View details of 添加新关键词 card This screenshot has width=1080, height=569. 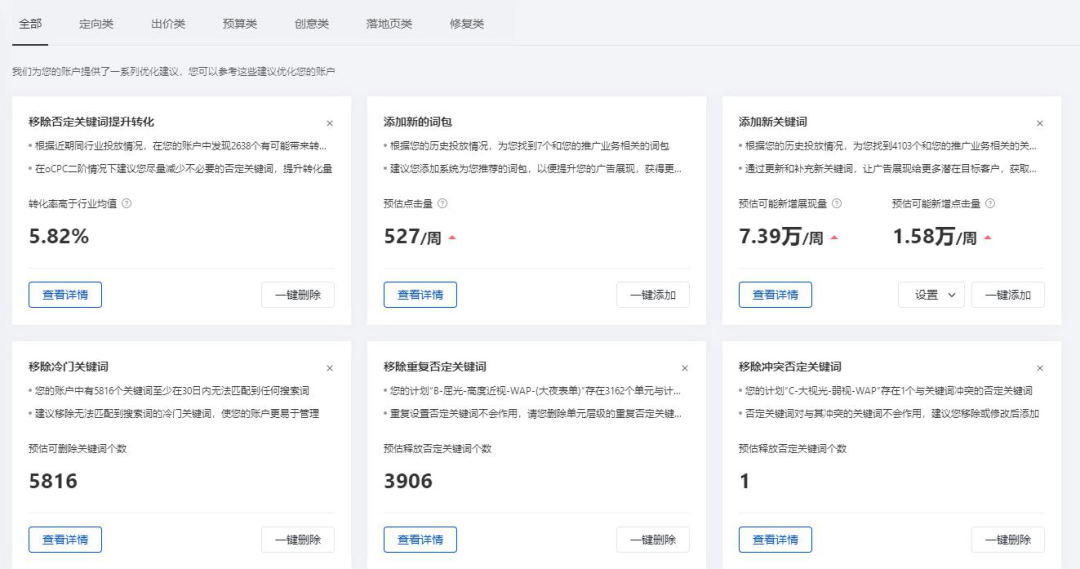[776, 295]
